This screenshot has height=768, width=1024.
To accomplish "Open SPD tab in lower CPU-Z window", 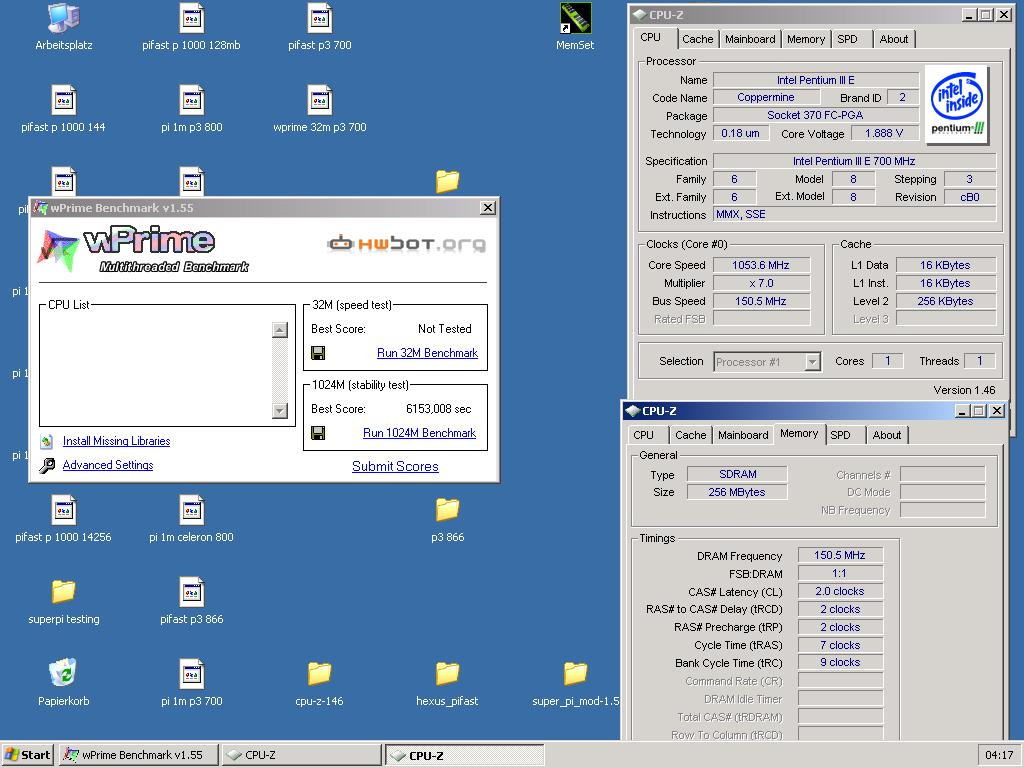I will 840,435.
